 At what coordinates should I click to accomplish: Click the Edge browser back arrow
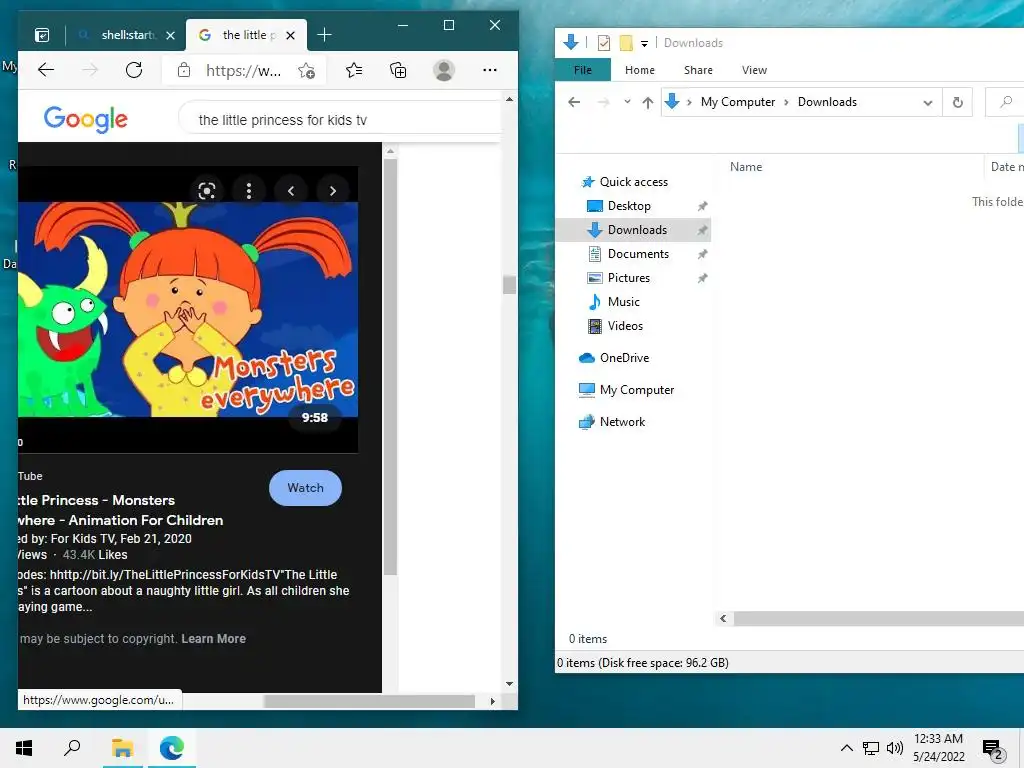(46, 70)
